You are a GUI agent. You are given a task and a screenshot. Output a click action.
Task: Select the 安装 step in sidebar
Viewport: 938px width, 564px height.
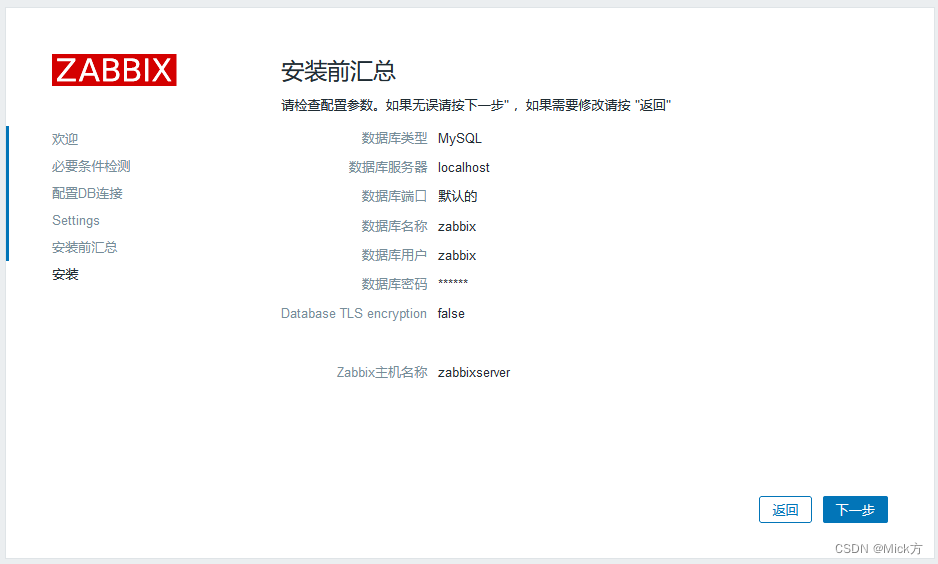coord(65,275)
